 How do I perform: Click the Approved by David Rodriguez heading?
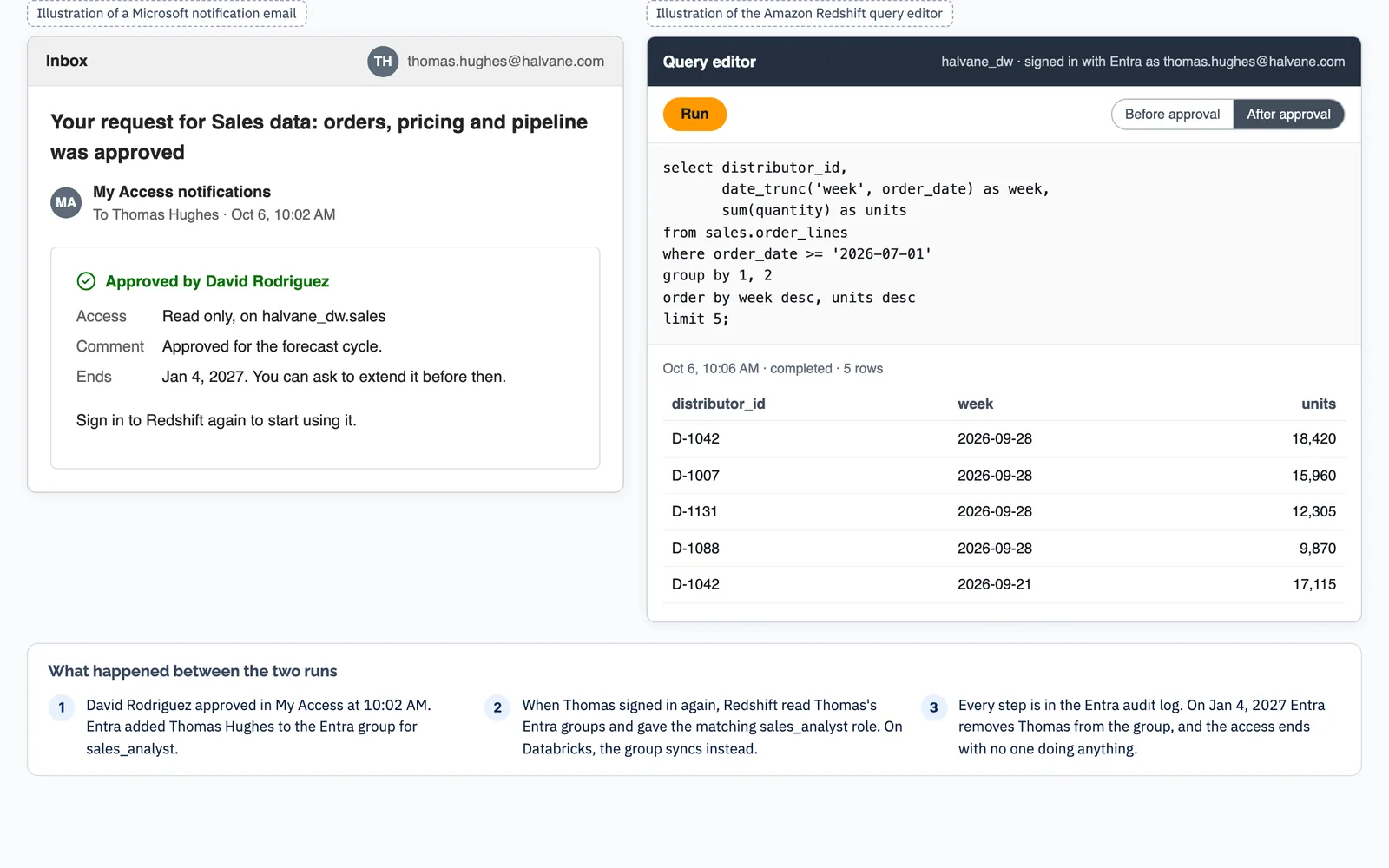pos(217,281)
